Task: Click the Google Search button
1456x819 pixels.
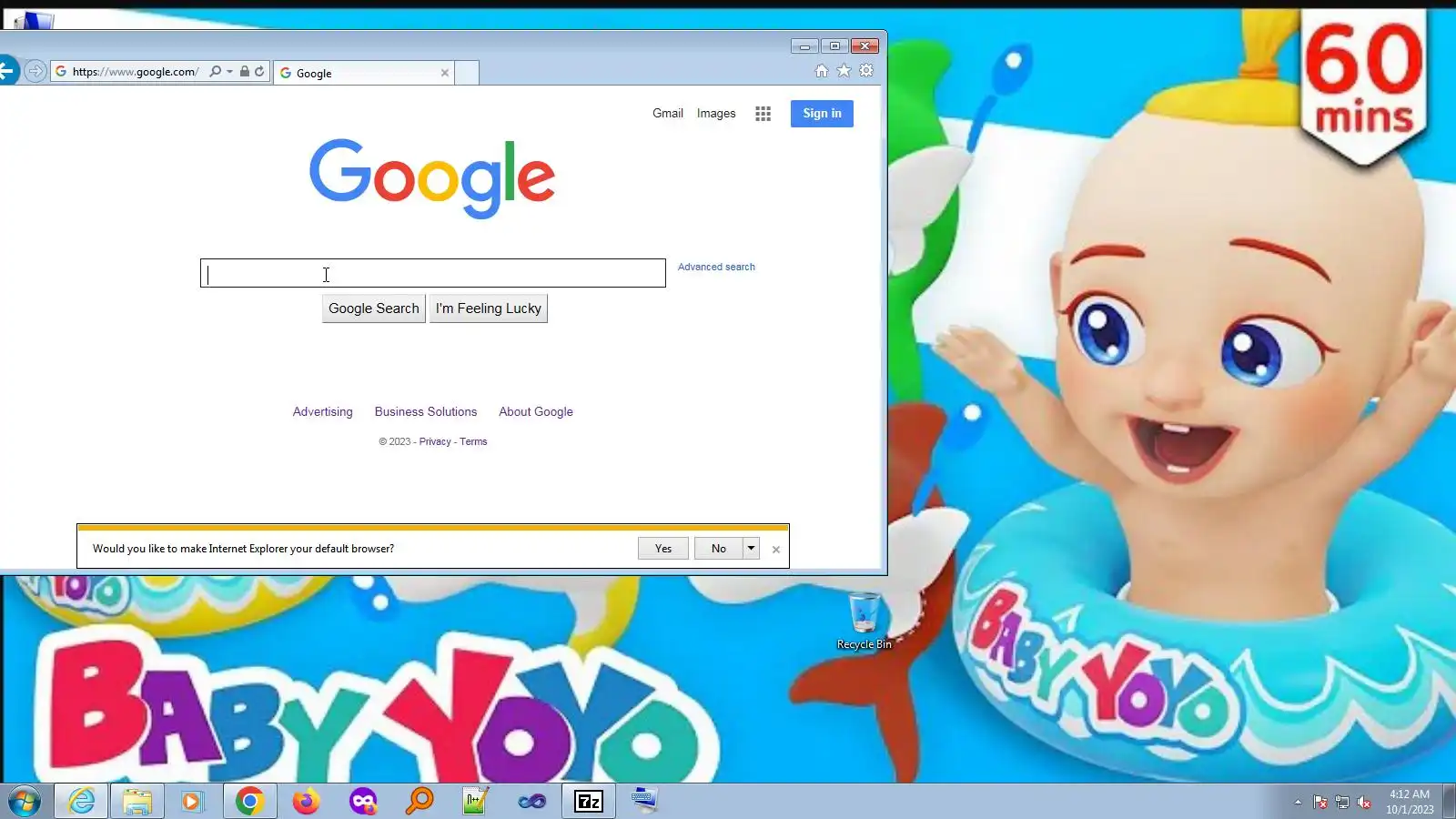Action: click(374, 308)
